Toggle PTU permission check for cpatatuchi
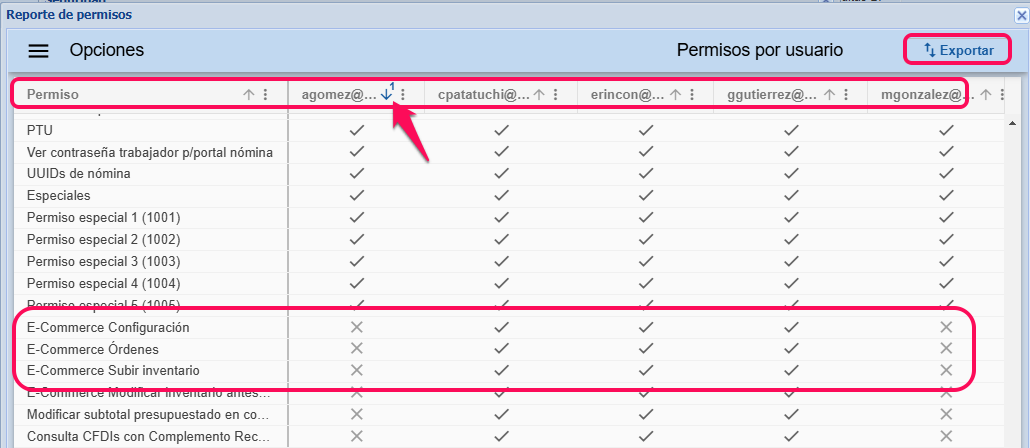This screenshot has width=1030, height=448. coord(501,130)
